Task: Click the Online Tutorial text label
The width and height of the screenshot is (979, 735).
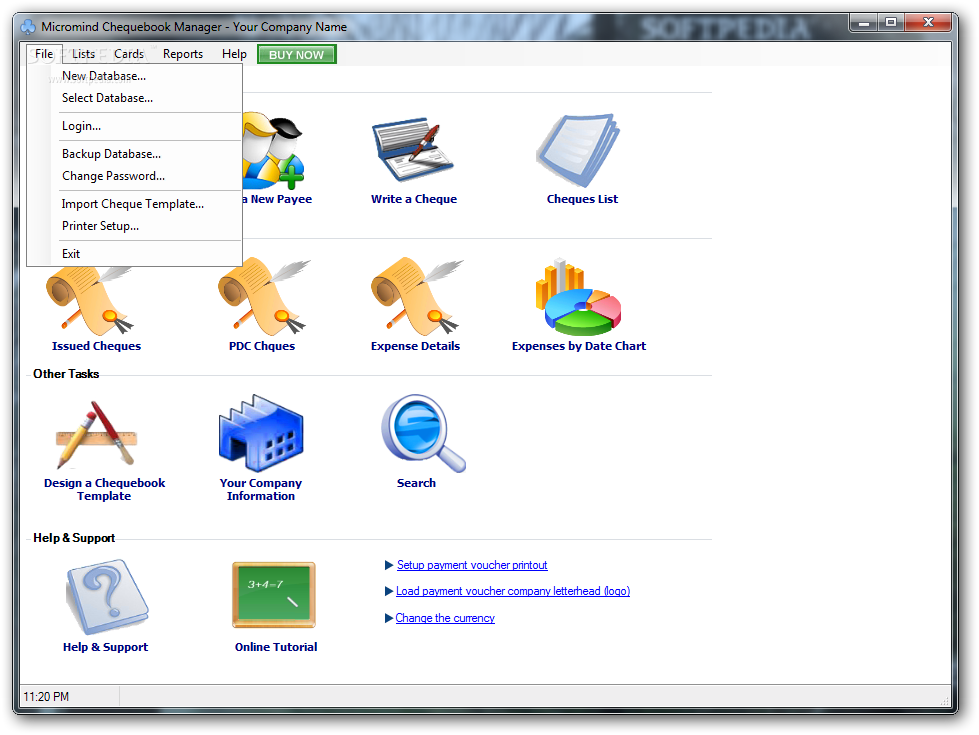Action: (x=276, y=648)
